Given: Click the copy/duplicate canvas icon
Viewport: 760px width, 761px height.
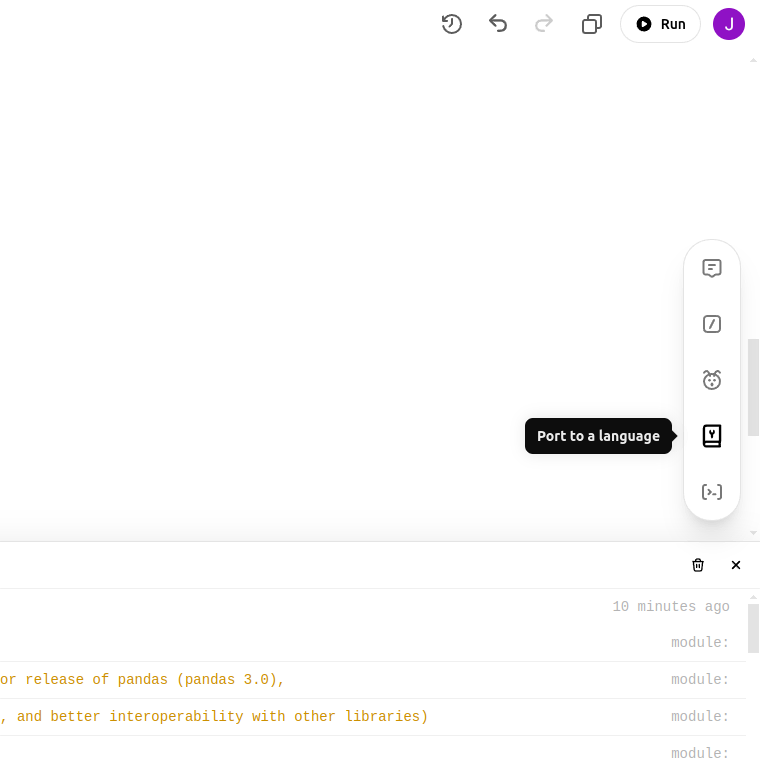Looking at the screenshot, I should pos(592,24).
